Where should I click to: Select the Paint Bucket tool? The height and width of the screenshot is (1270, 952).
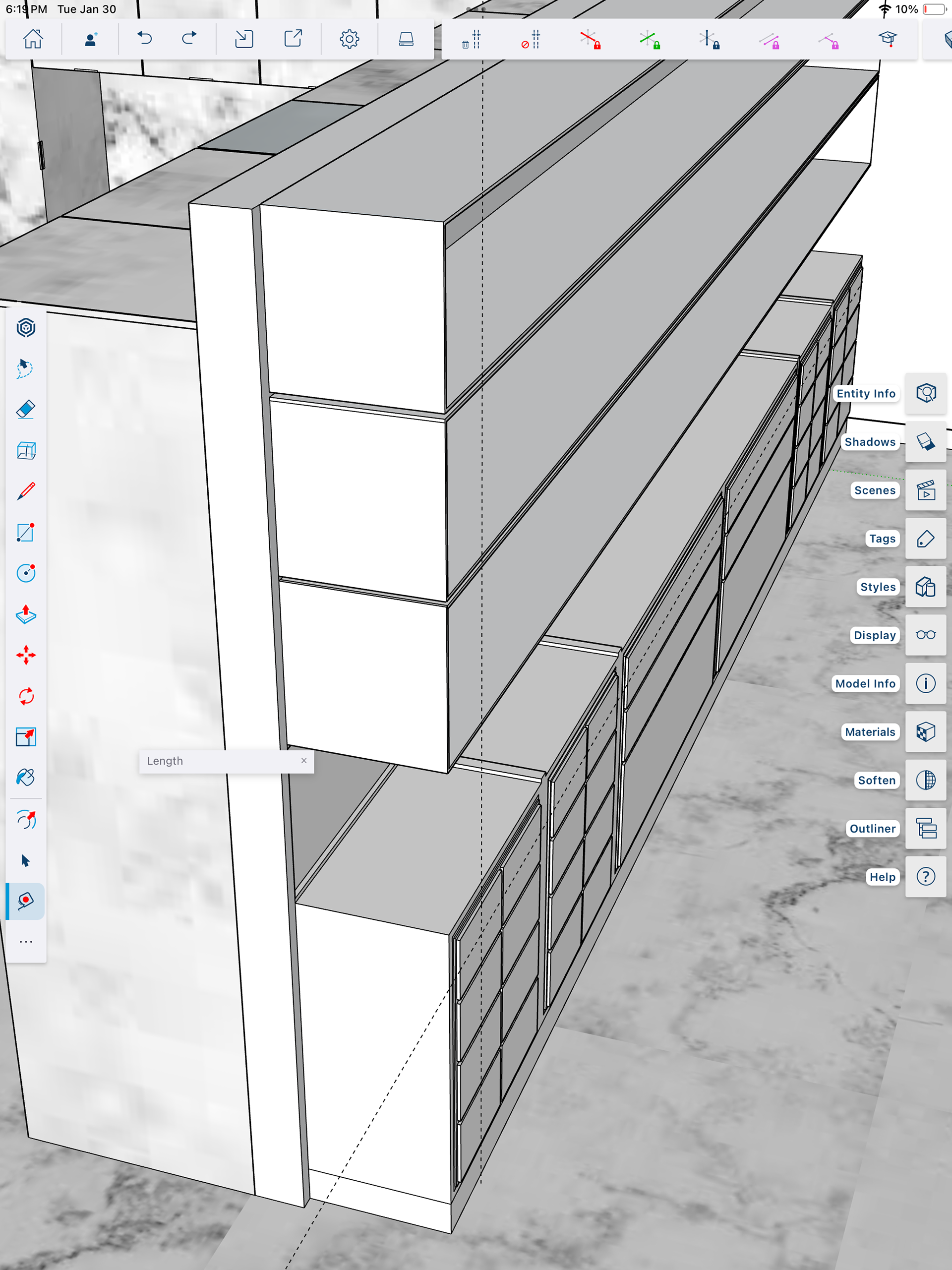26,778
